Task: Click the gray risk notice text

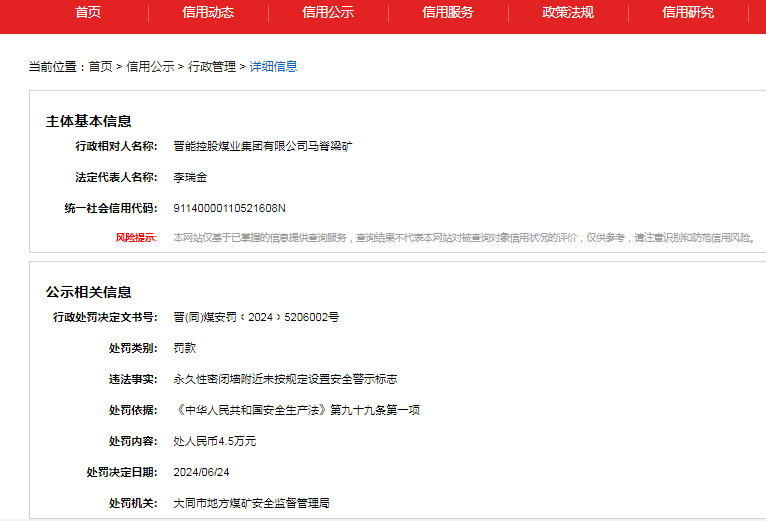Action: tap(465, 238)
